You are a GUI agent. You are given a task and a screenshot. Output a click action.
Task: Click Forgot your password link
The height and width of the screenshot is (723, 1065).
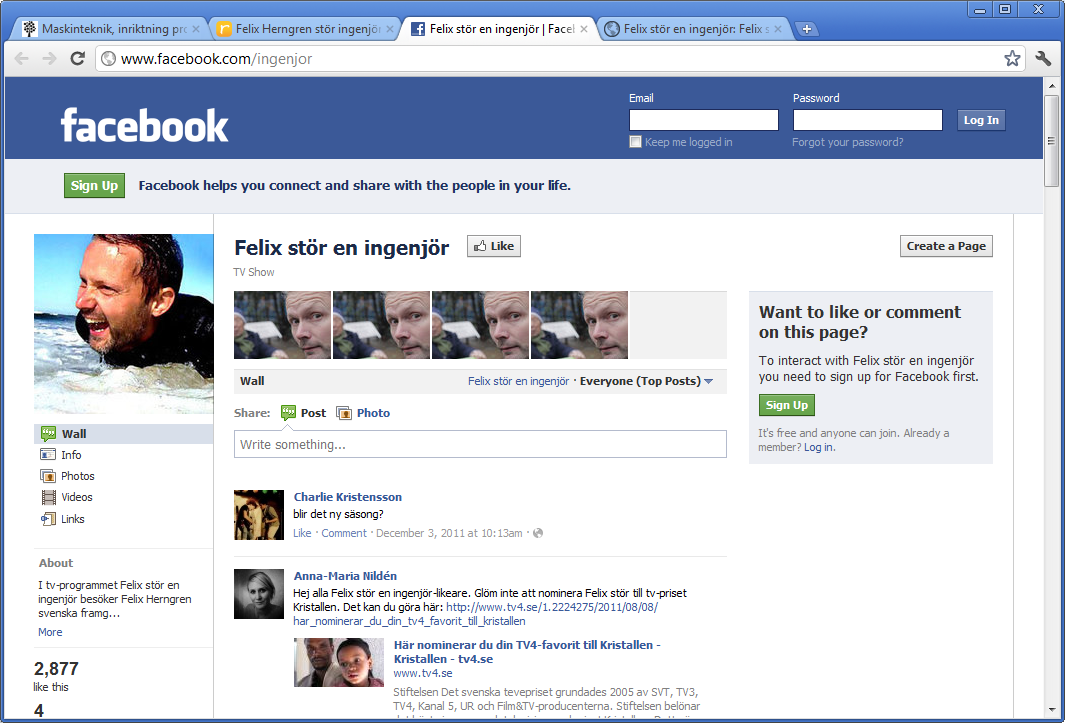(x=848, y=142)
